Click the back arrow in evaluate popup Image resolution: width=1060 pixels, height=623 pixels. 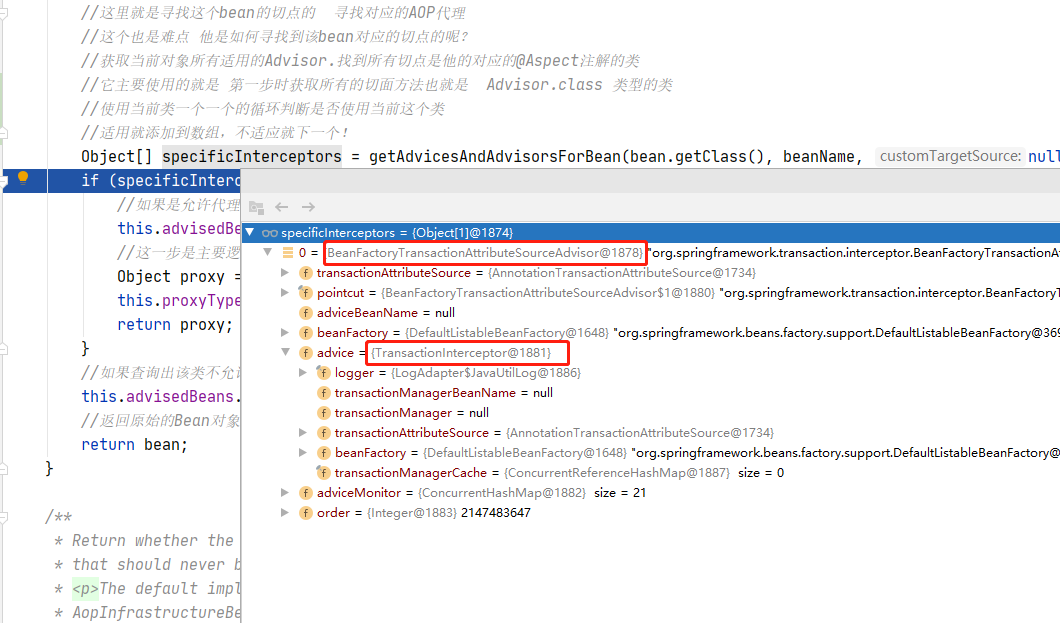(x=282, y=207)
